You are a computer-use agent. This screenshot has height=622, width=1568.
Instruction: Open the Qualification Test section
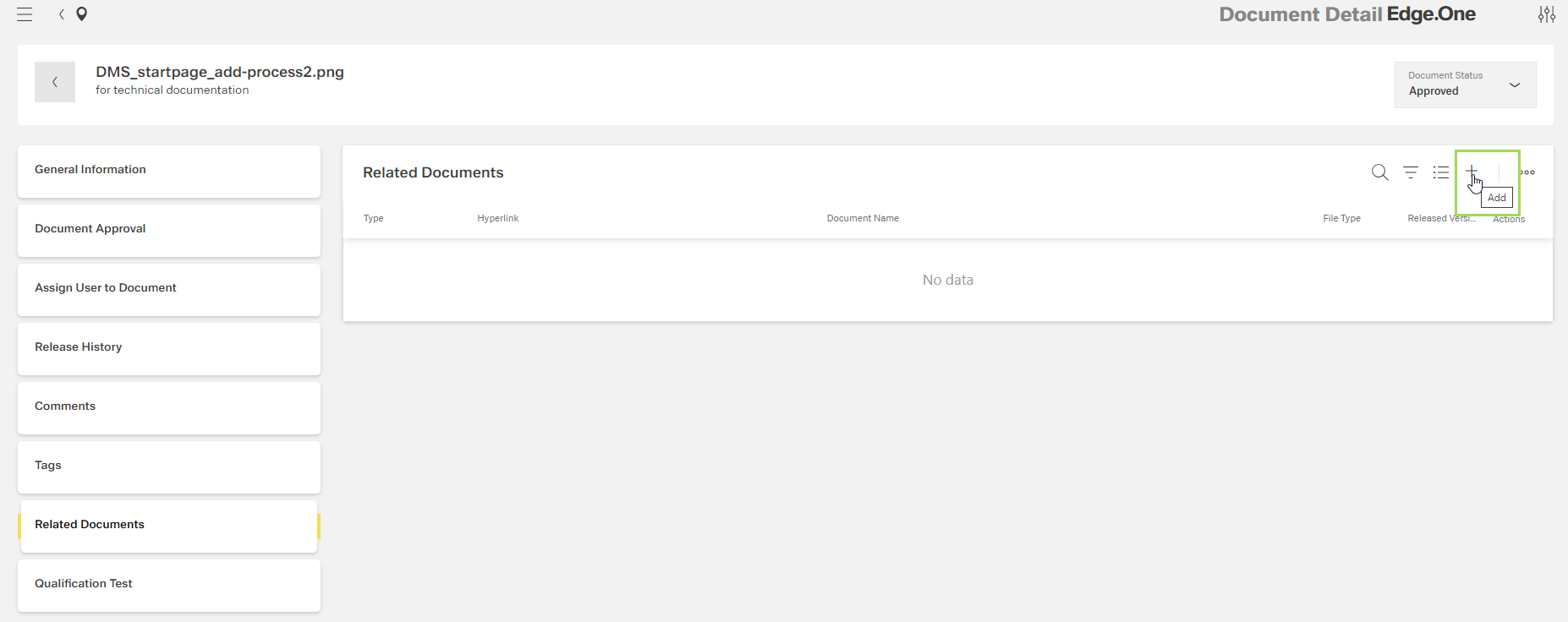tap(169, 585)
